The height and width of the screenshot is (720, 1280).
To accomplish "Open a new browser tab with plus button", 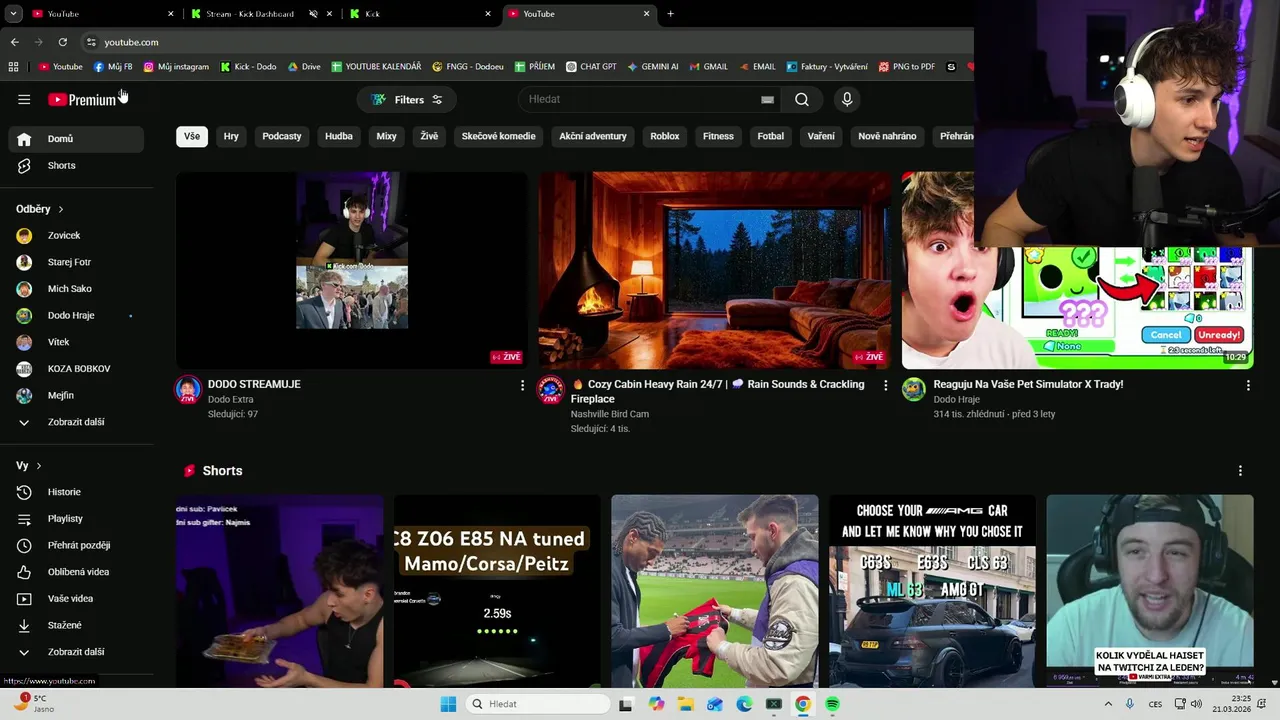I will pyautogui.click(x=670, y=14).
